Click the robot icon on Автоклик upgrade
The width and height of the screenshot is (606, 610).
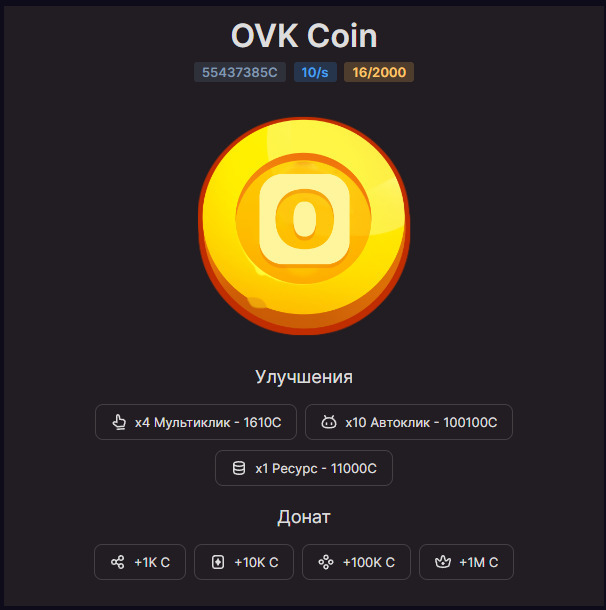(x=329, y=422)
